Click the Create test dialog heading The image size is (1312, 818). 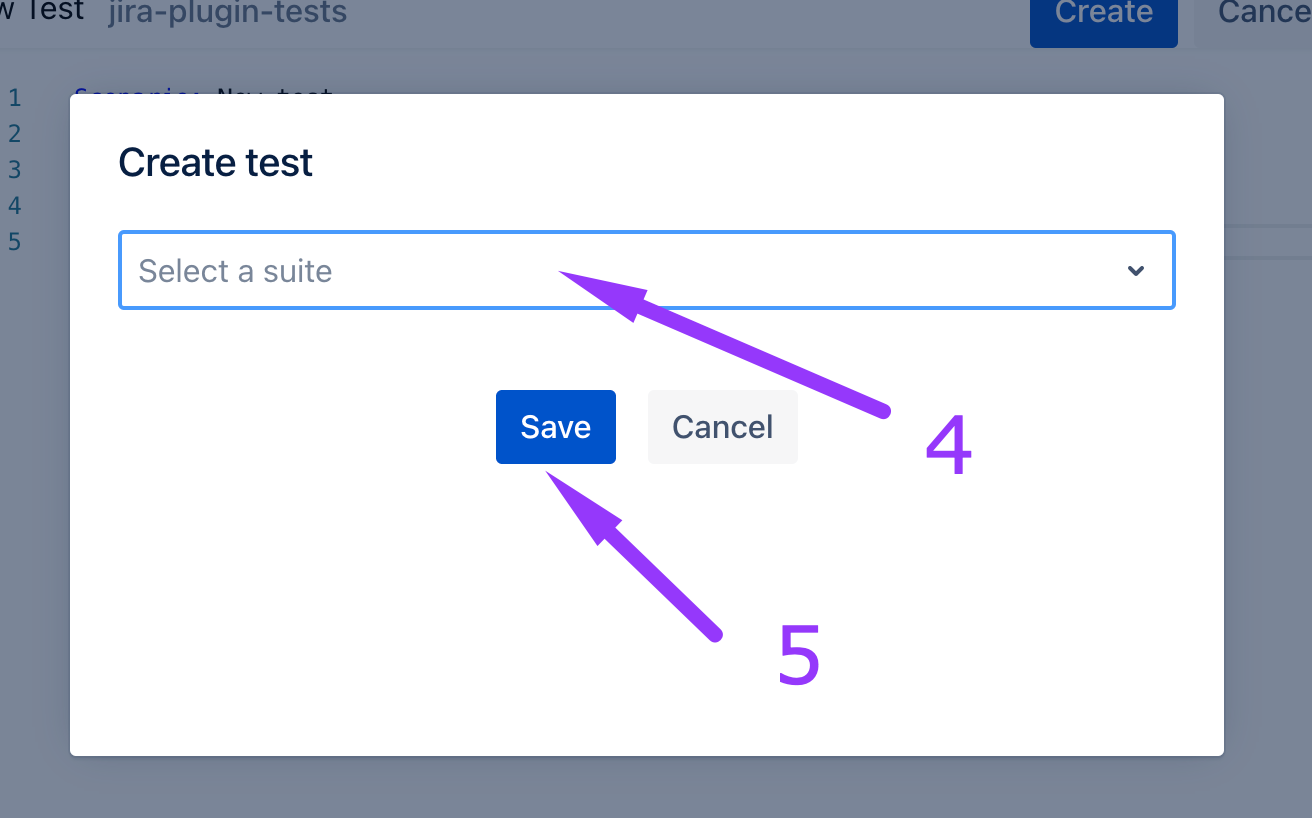pos(216,163)
